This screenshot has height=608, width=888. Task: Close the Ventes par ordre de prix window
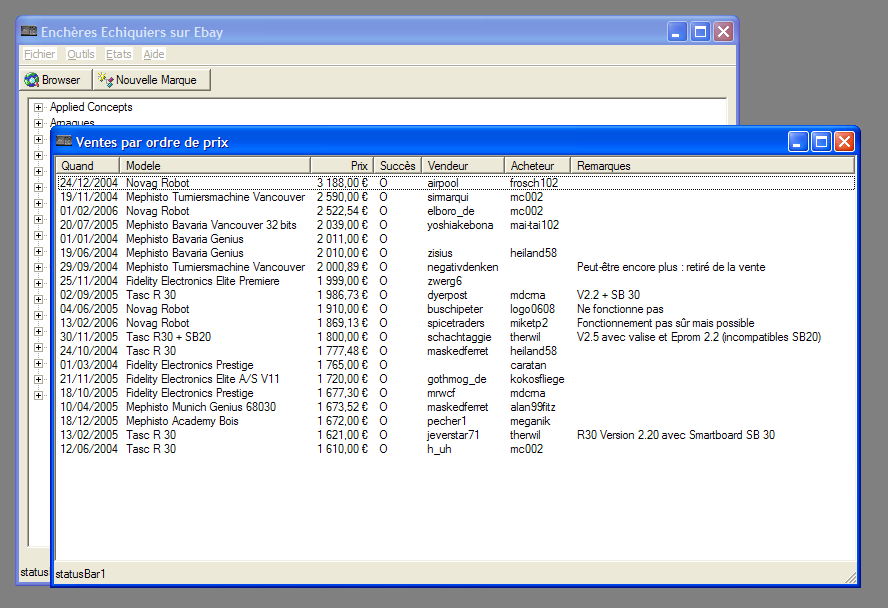(844, 142)
